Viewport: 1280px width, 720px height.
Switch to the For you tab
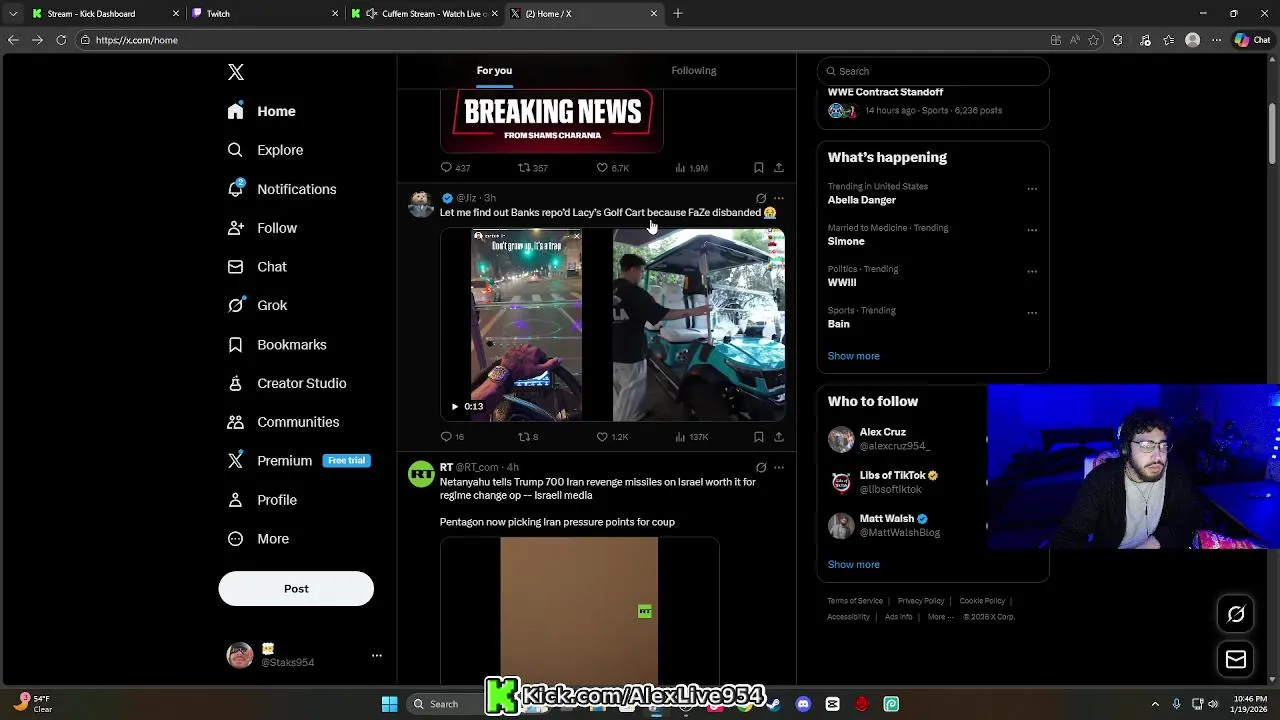pos(494,70)
